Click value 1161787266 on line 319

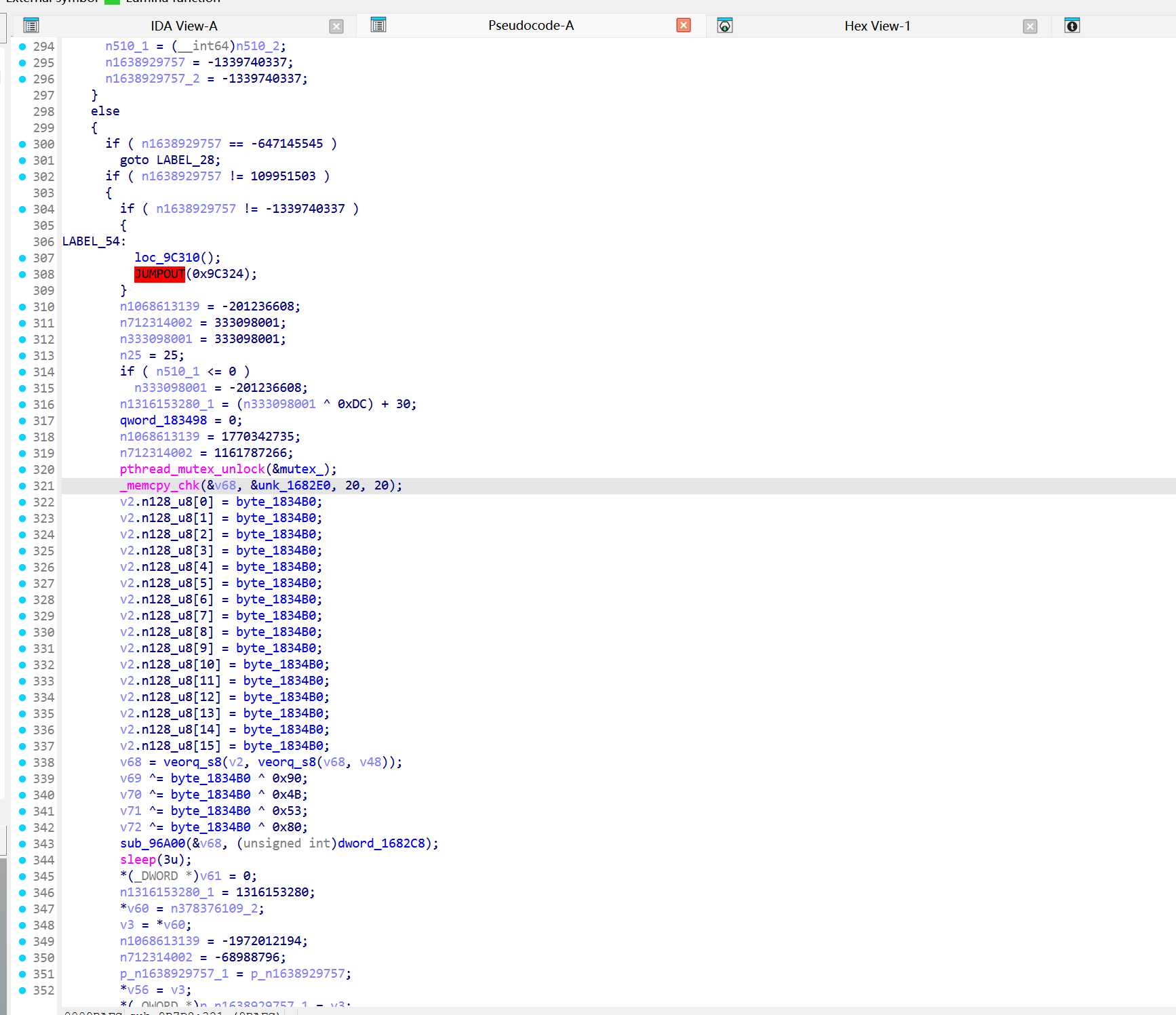coord(250,453)
